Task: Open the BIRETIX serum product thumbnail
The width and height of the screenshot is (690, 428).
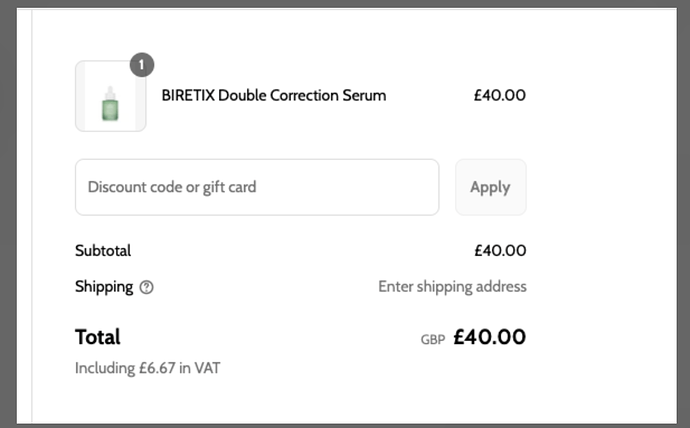Action: click(110, 97)
